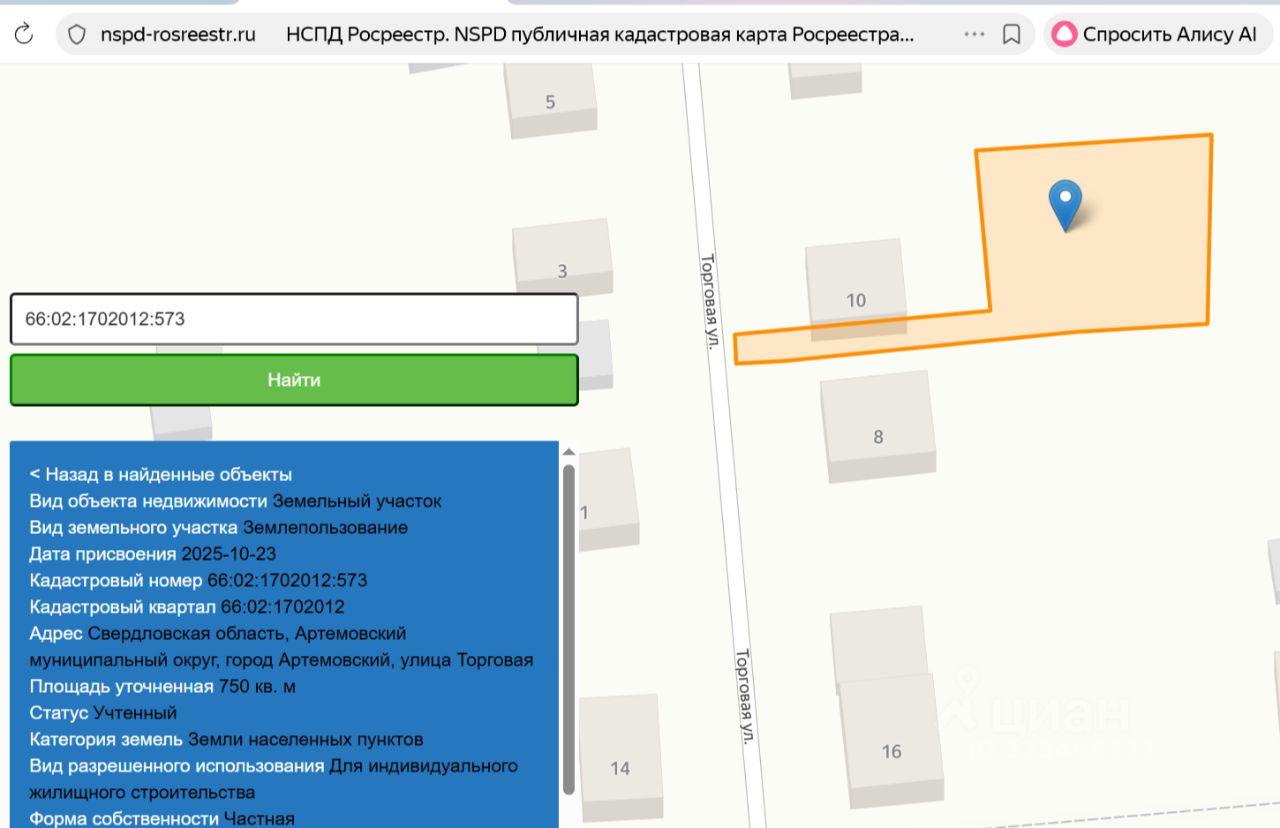Open the three-dots menu in the address bar

tap(974, 35)
